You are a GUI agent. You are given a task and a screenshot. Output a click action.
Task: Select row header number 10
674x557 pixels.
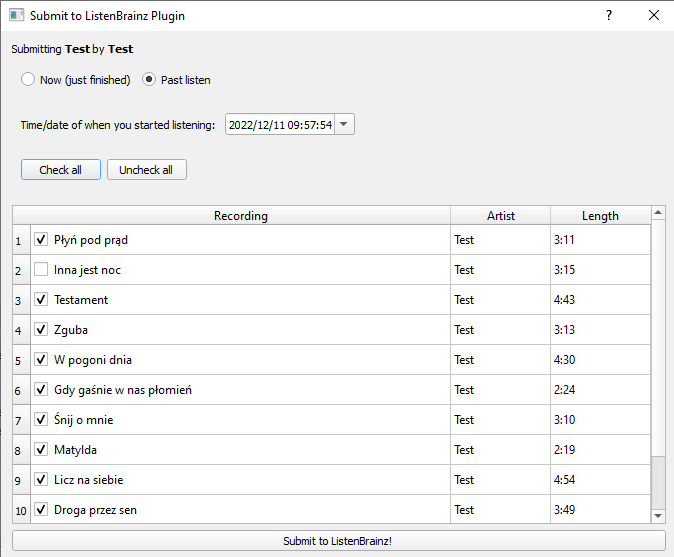point(21,510)
